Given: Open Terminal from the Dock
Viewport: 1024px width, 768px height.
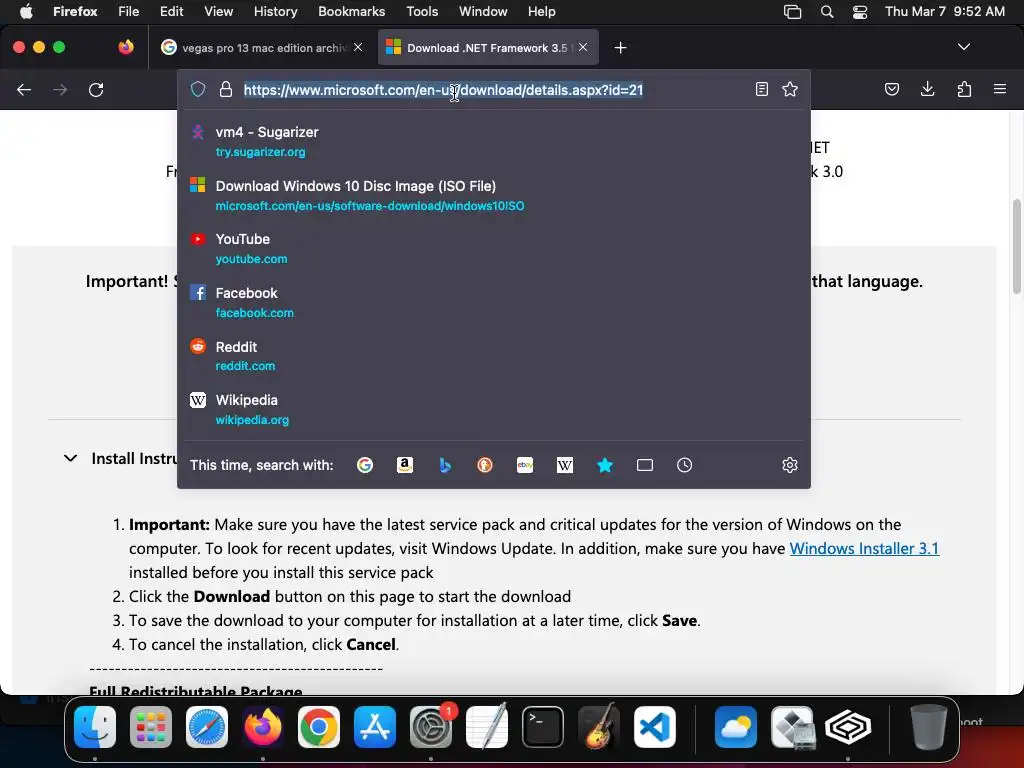Looking at the screenshot, I should [x=543, y=727].
